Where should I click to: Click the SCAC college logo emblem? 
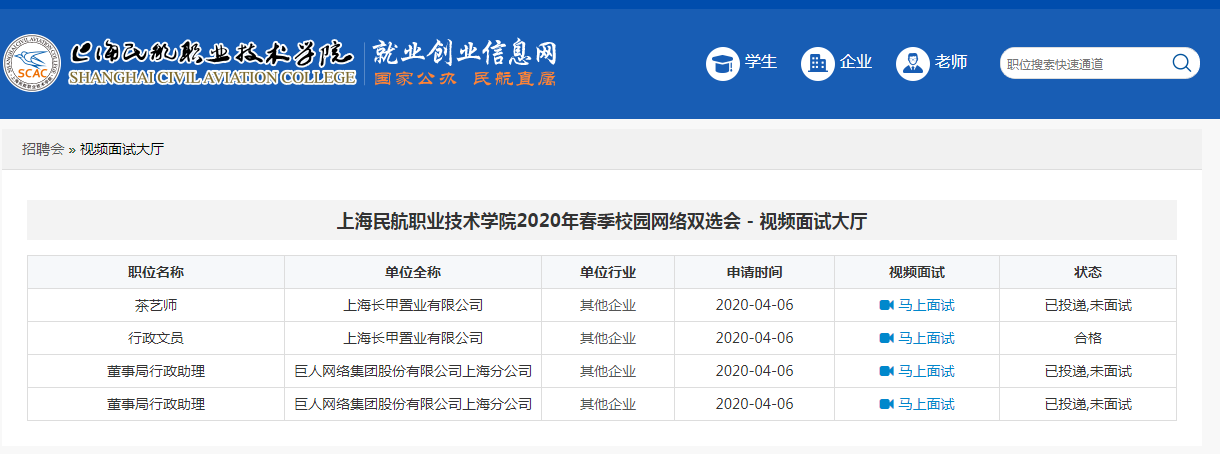tap(31, 63)
